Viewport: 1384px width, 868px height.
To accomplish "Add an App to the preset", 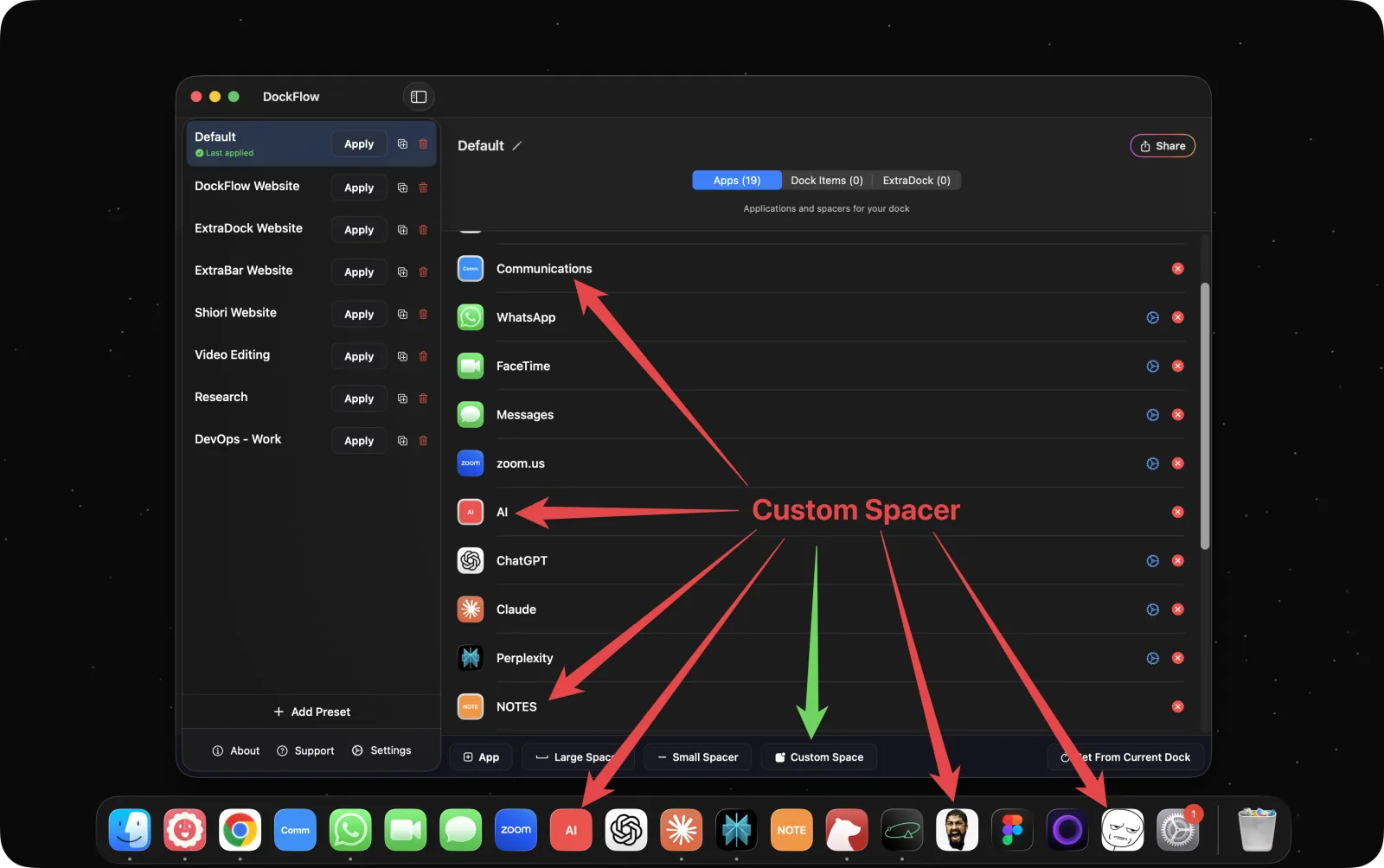I will [481, 757].
